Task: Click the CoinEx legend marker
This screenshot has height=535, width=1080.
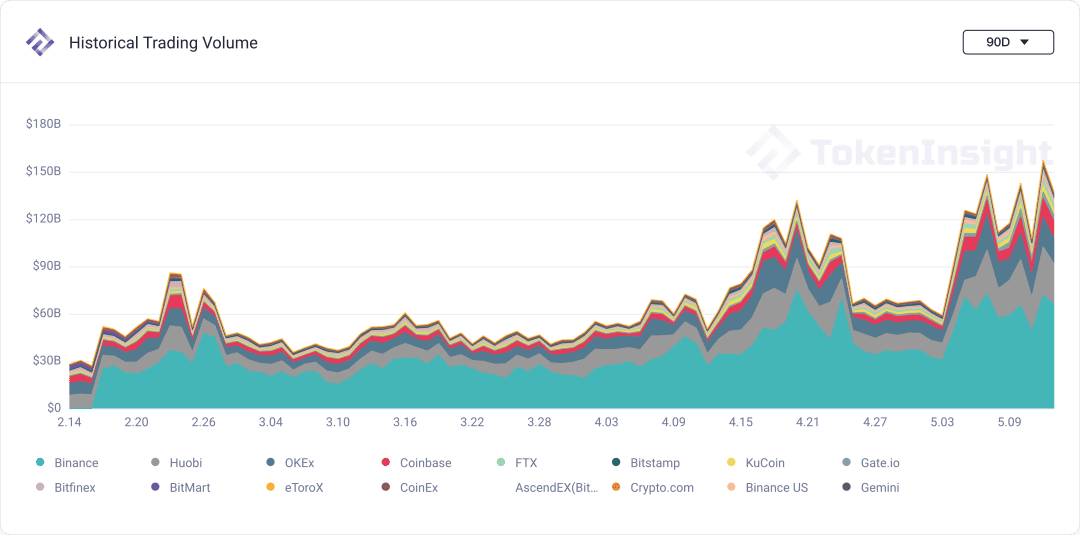Action: [386, 487]
